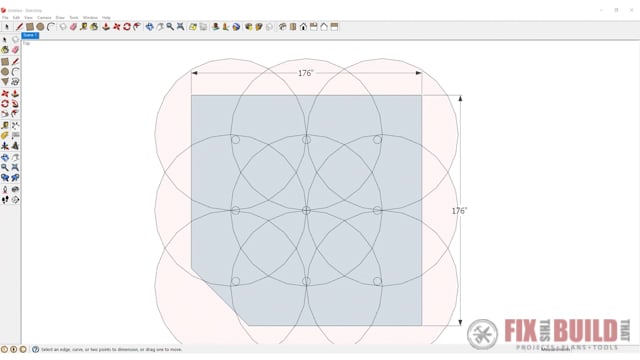640x360 pixels.
Task: Select the Section Plane tool
Action: point(15,200)
